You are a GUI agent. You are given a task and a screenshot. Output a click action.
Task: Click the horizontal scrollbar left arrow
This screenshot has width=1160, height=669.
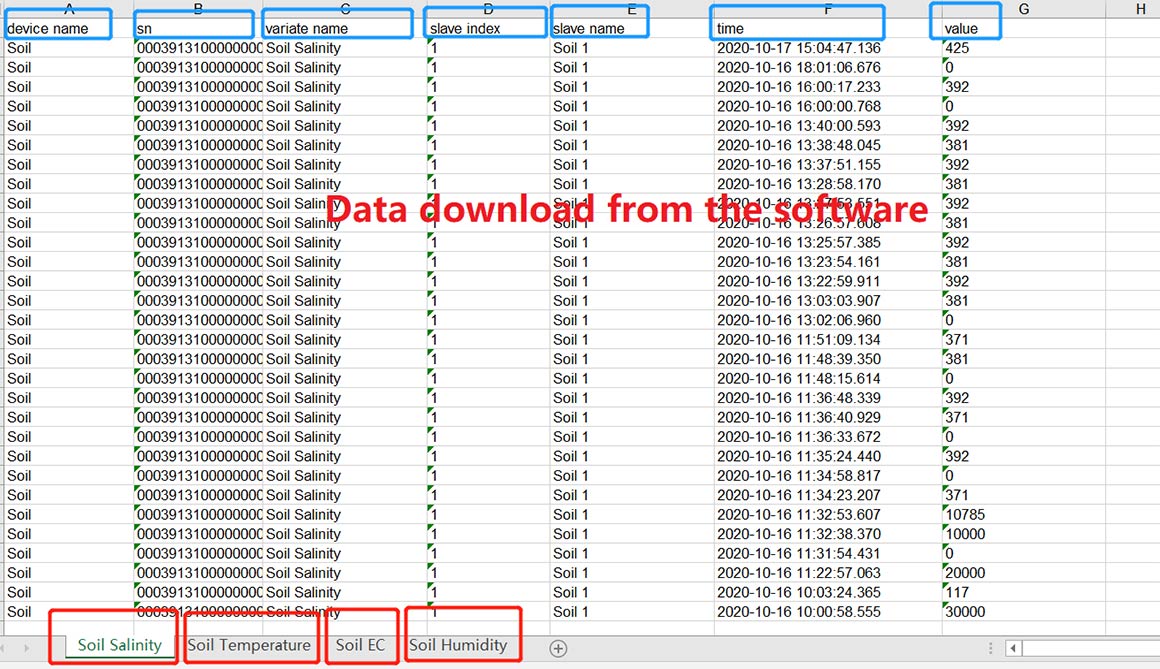(1012, 648)
